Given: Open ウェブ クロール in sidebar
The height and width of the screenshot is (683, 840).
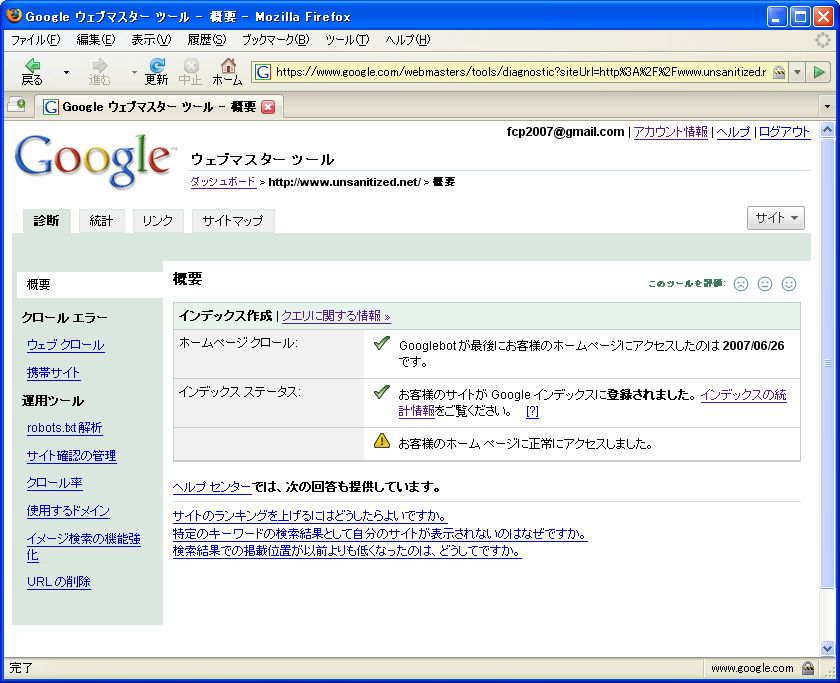Looking at the screenshot, I should [65, 345].
